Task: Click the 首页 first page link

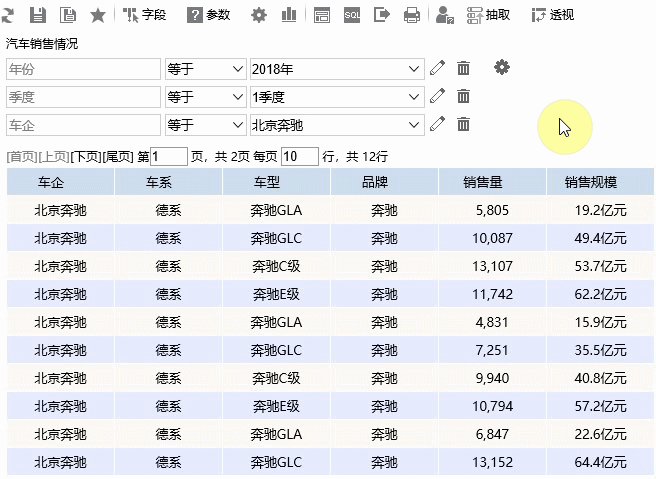Action: coord(22,157)
